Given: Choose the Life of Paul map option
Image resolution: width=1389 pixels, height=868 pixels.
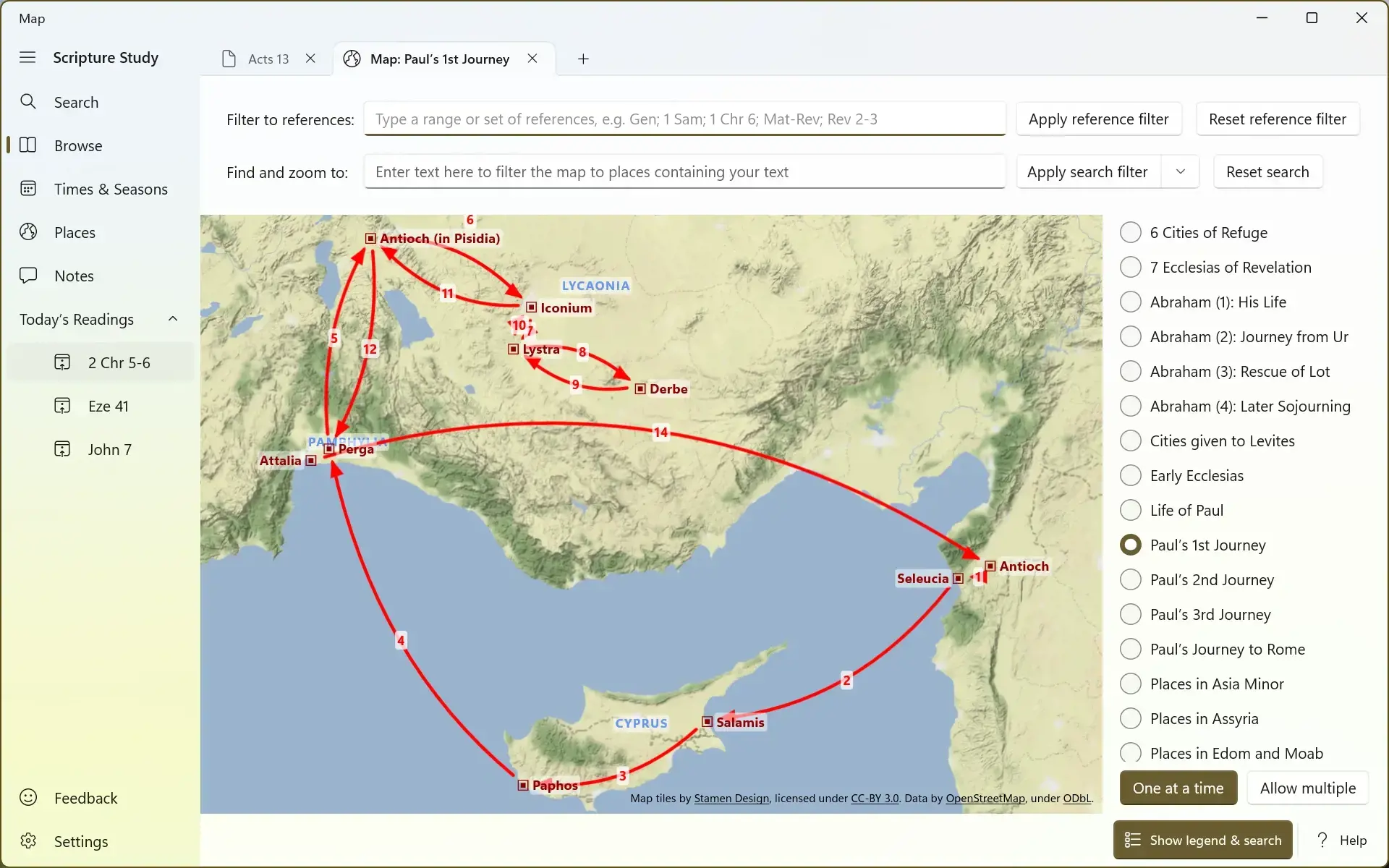Looking at the screenshot, I should click(x=1129, y=509).
